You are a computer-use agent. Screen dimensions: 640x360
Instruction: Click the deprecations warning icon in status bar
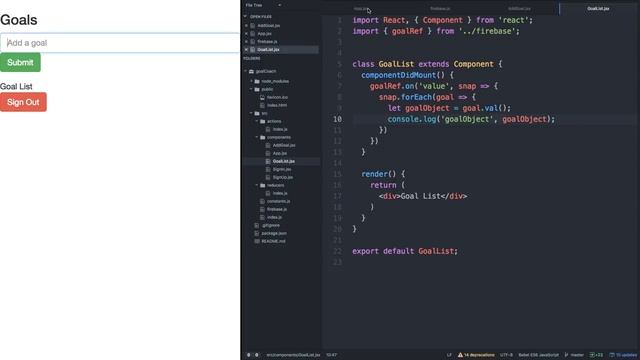point(460,355)
